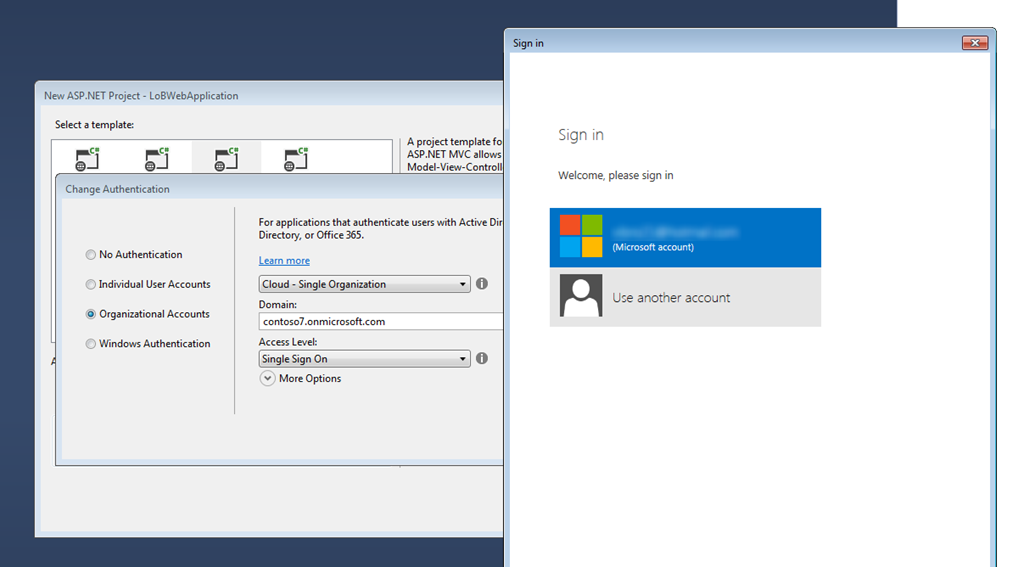Select the highlighted third template icon
The image size is (1024, 567).
pyautogui.click(x=226, y=159)
